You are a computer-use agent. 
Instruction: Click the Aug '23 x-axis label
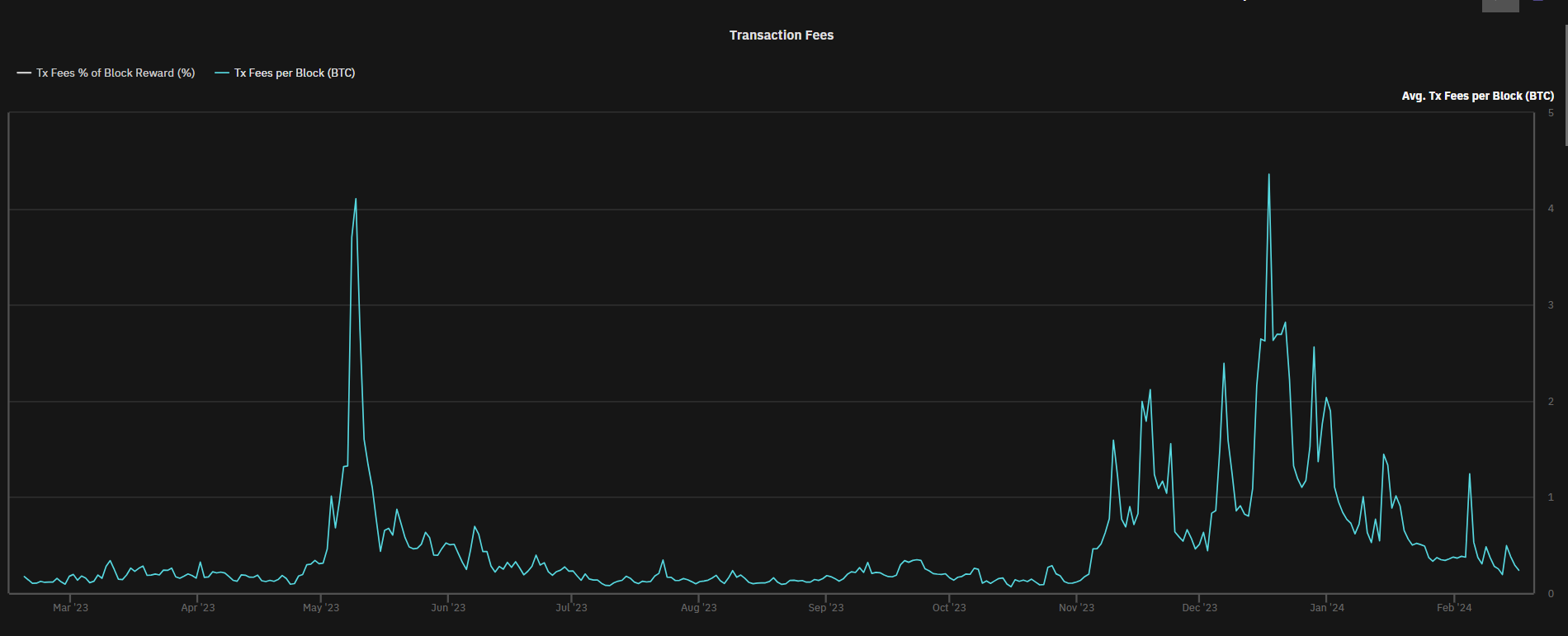[x=698, y=608]
